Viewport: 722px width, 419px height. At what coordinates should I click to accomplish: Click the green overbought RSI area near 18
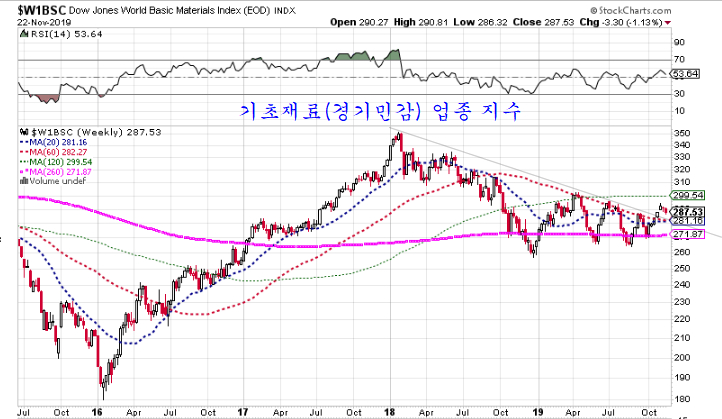392,55
